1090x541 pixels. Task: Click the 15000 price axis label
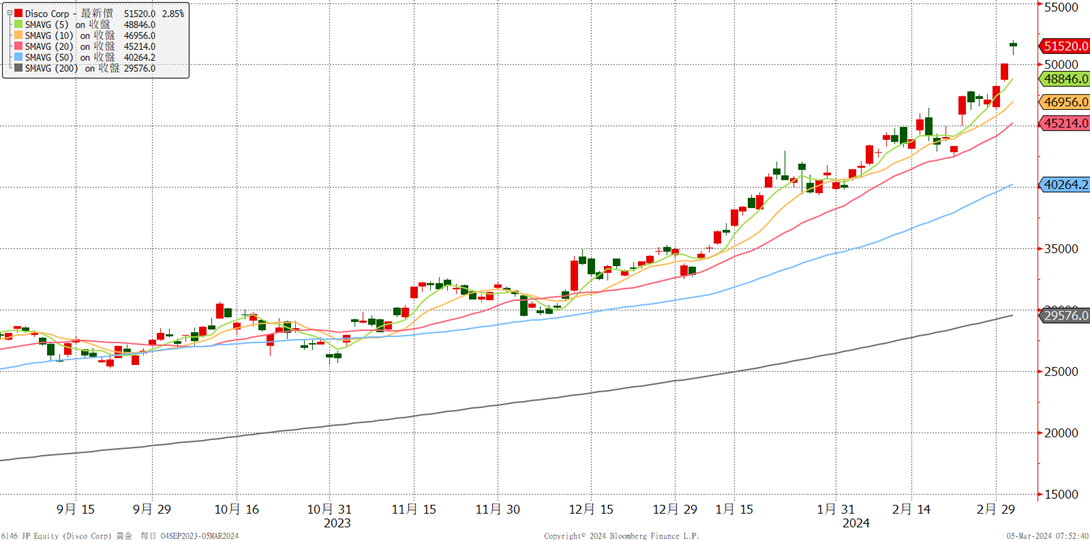[x=1060, y=494]
